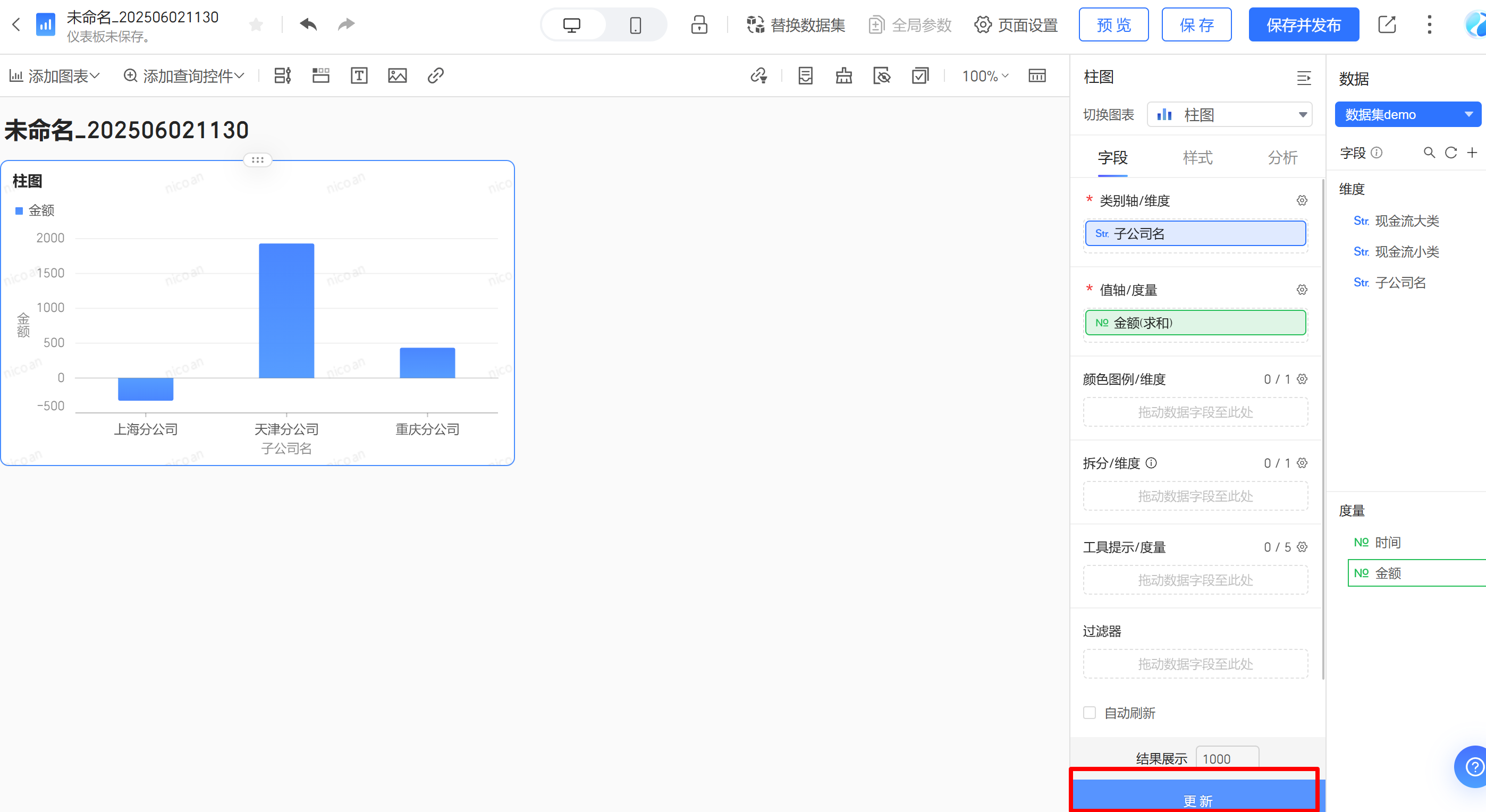The height and width of the screenshot is (812, 1486).
Task: Open the 添加图表 dropdown menu
Action: pos(55,75)
